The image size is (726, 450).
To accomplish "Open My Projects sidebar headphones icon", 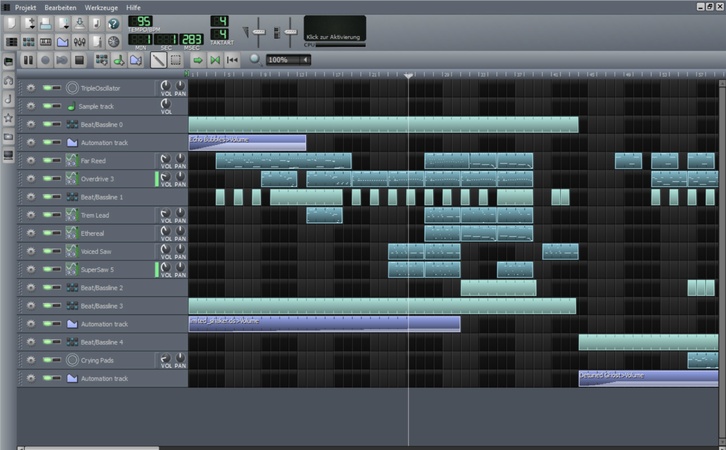I will click(x=8, y=81).
